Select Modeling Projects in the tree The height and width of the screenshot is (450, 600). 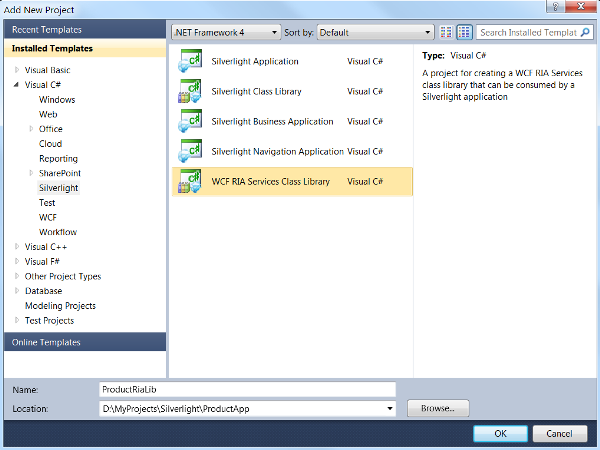(60, 306)
